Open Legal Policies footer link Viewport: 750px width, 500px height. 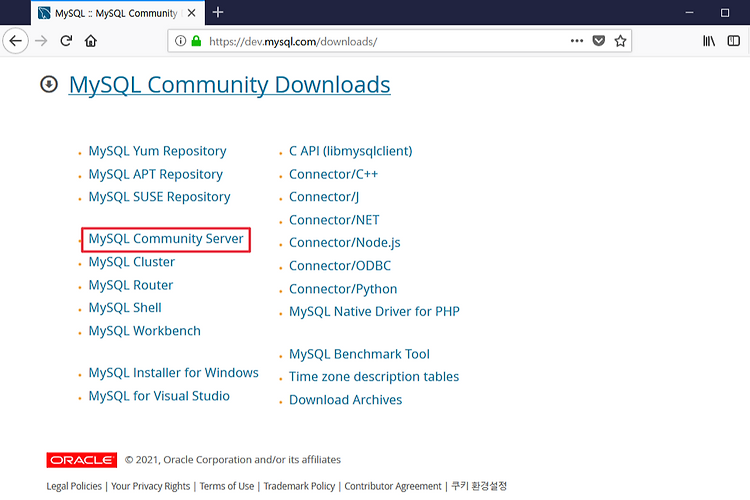(x=74, y=486)
